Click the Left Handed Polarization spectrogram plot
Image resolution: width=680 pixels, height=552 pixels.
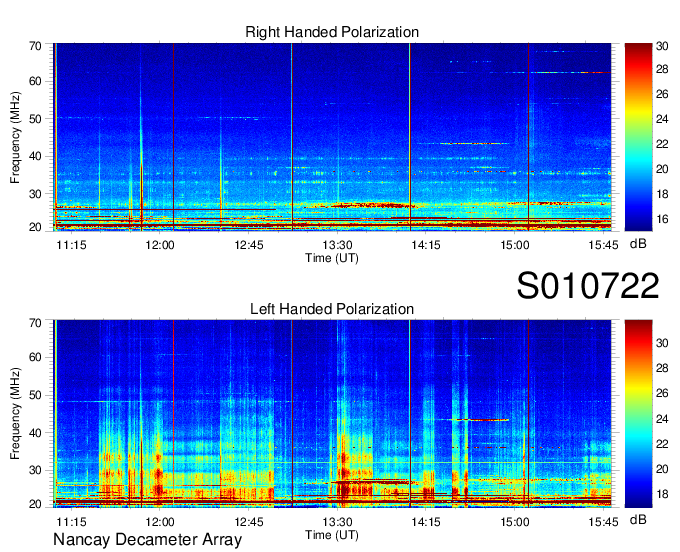click(x=332, y=414)
